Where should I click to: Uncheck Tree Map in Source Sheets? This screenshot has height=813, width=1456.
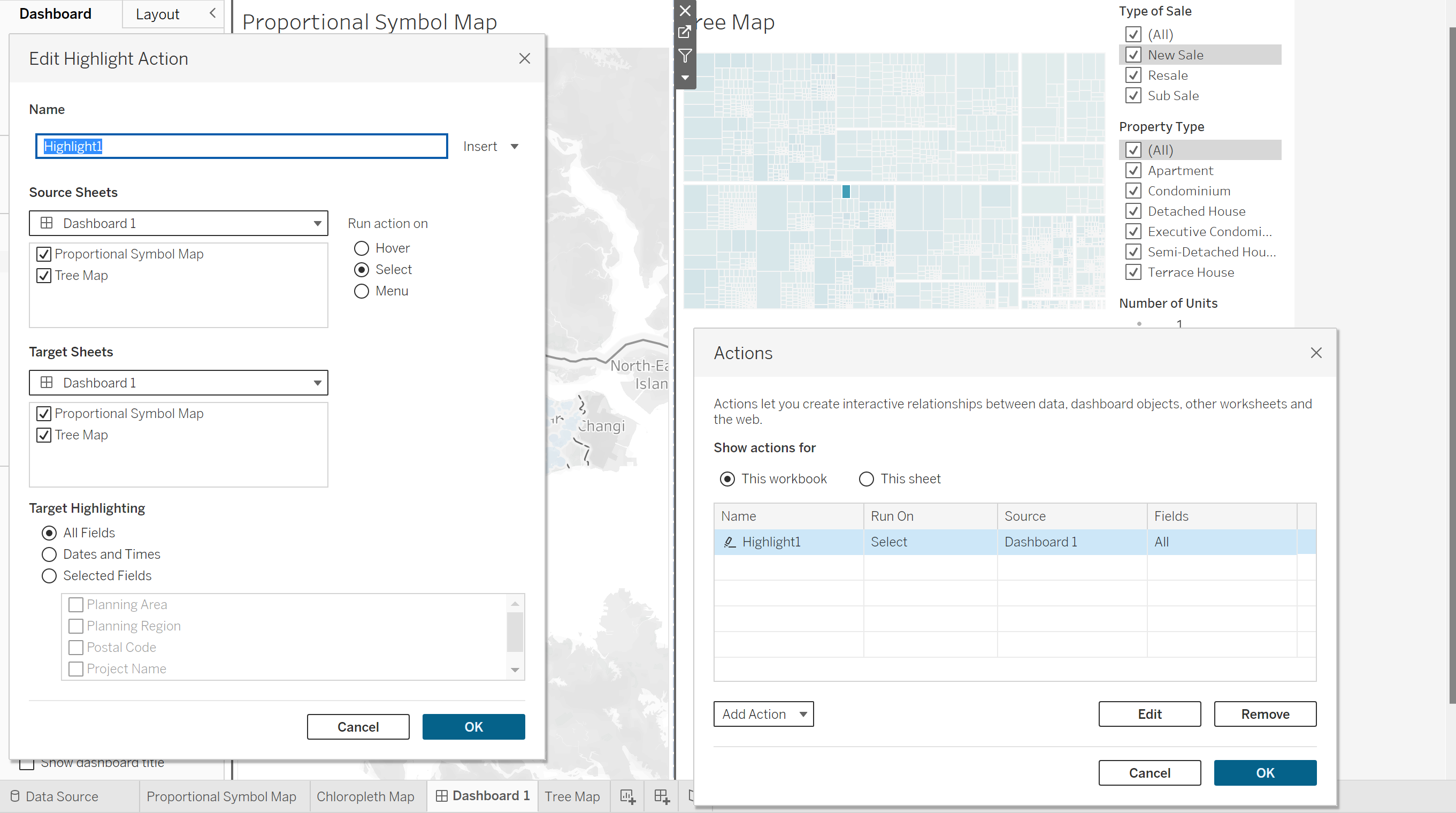tap(44, 275)
